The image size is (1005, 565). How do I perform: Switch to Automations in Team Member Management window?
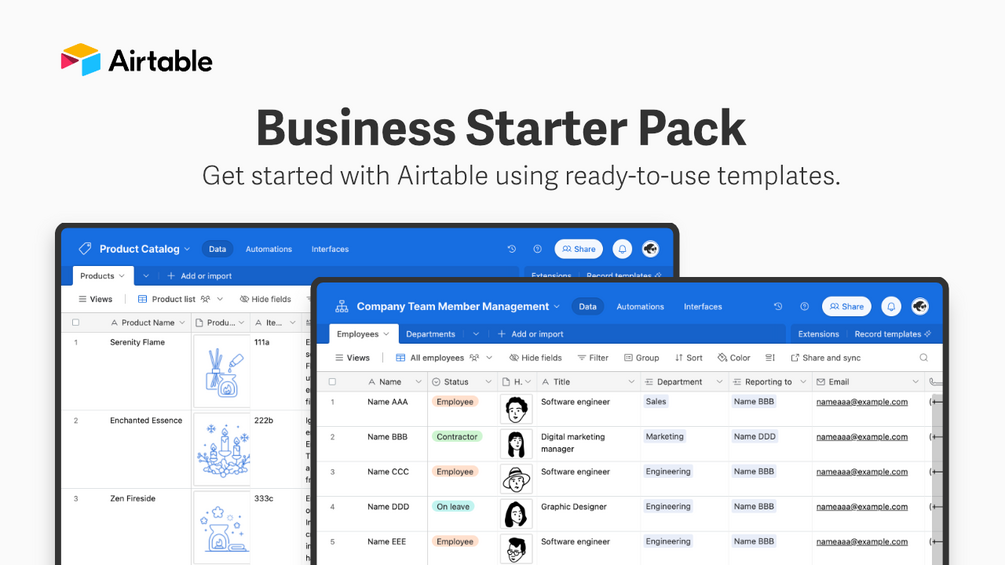pos(640,306)
